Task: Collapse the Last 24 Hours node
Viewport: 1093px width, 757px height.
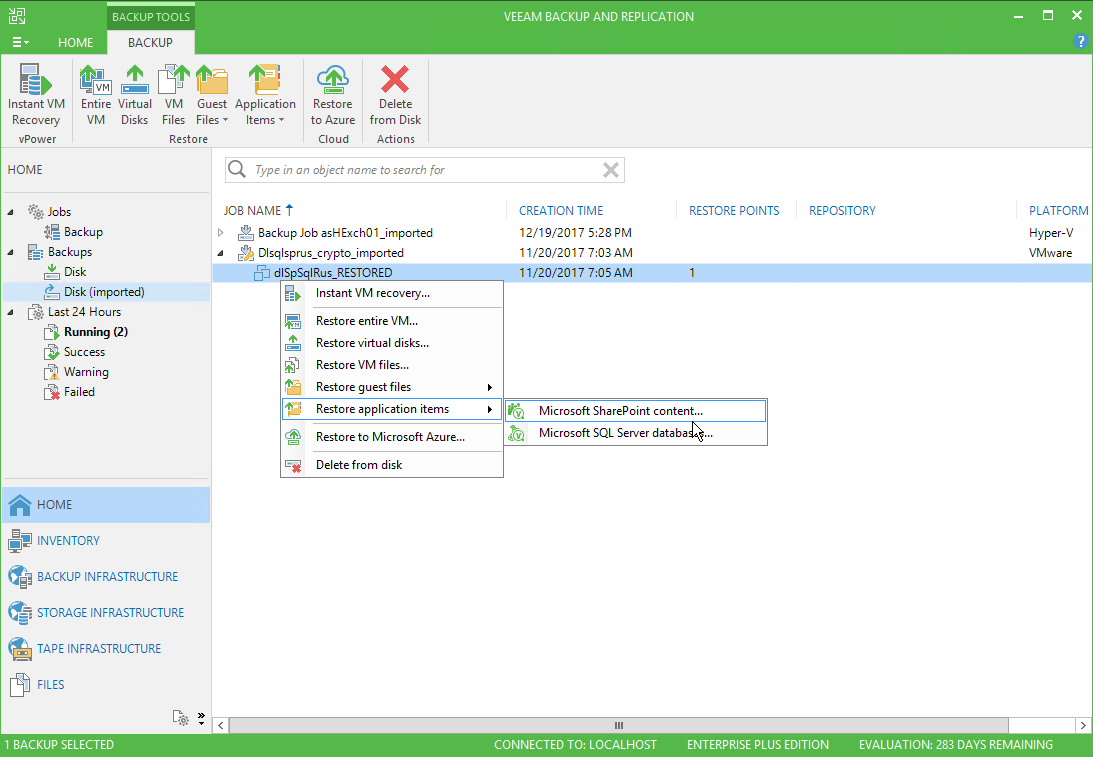Action: (x=10, y=312)
